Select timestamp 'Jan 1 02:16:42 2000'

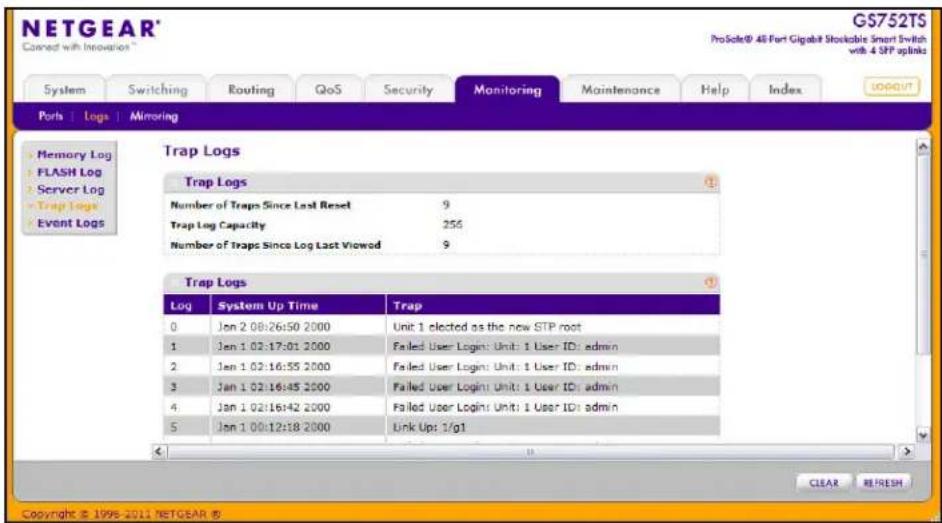[274, 407]
